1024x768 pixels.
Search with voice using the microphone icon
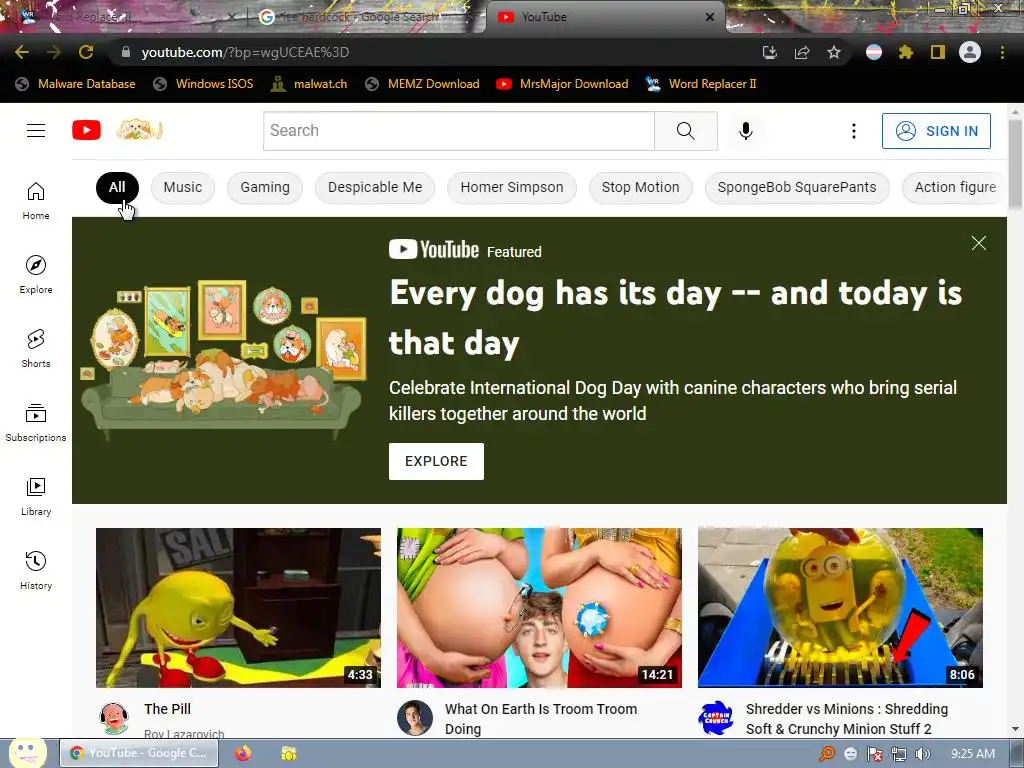point(746,131)
